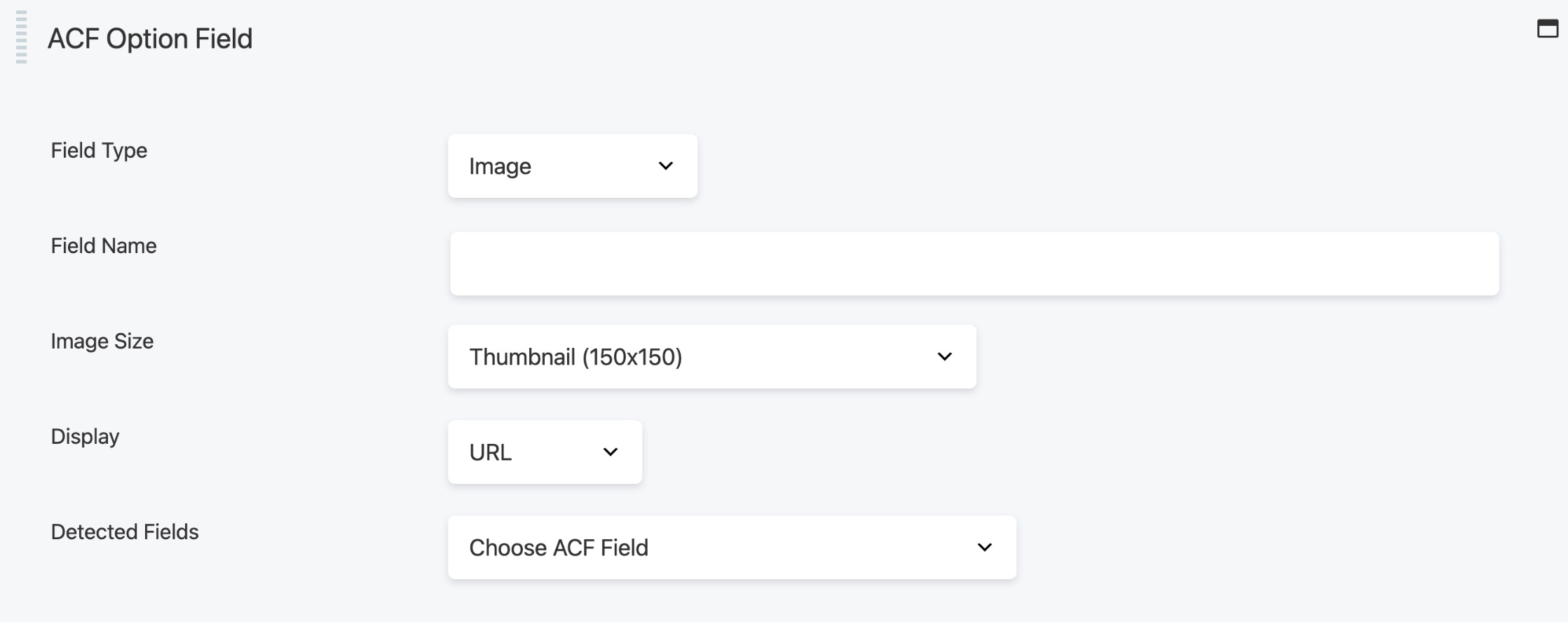Select the Image value in Field Type
1568x622 pixels.
500,165
